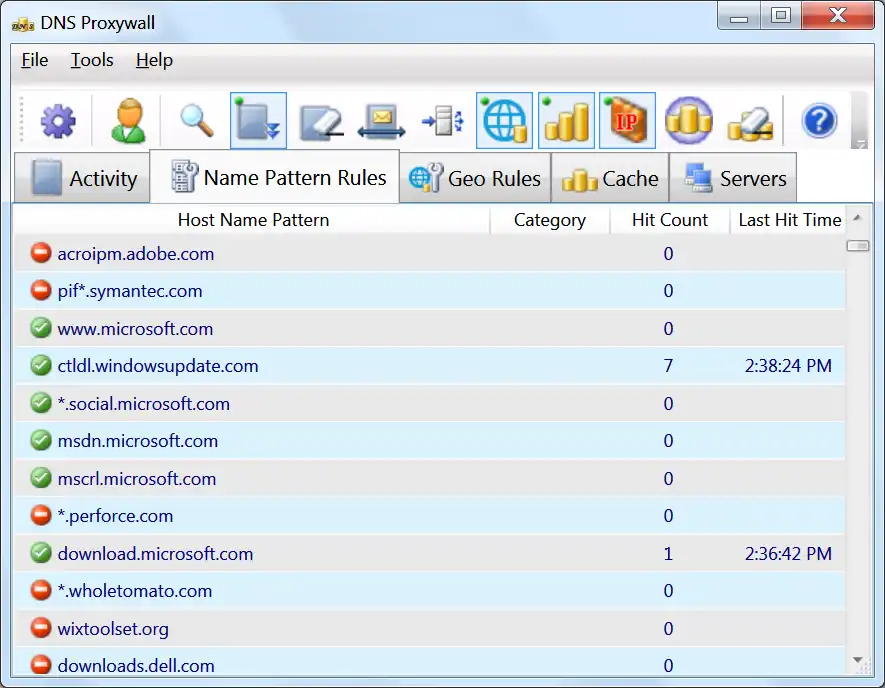
Task: Click the block icon for downloads.dell.com
Action: (x=41, y=664)
